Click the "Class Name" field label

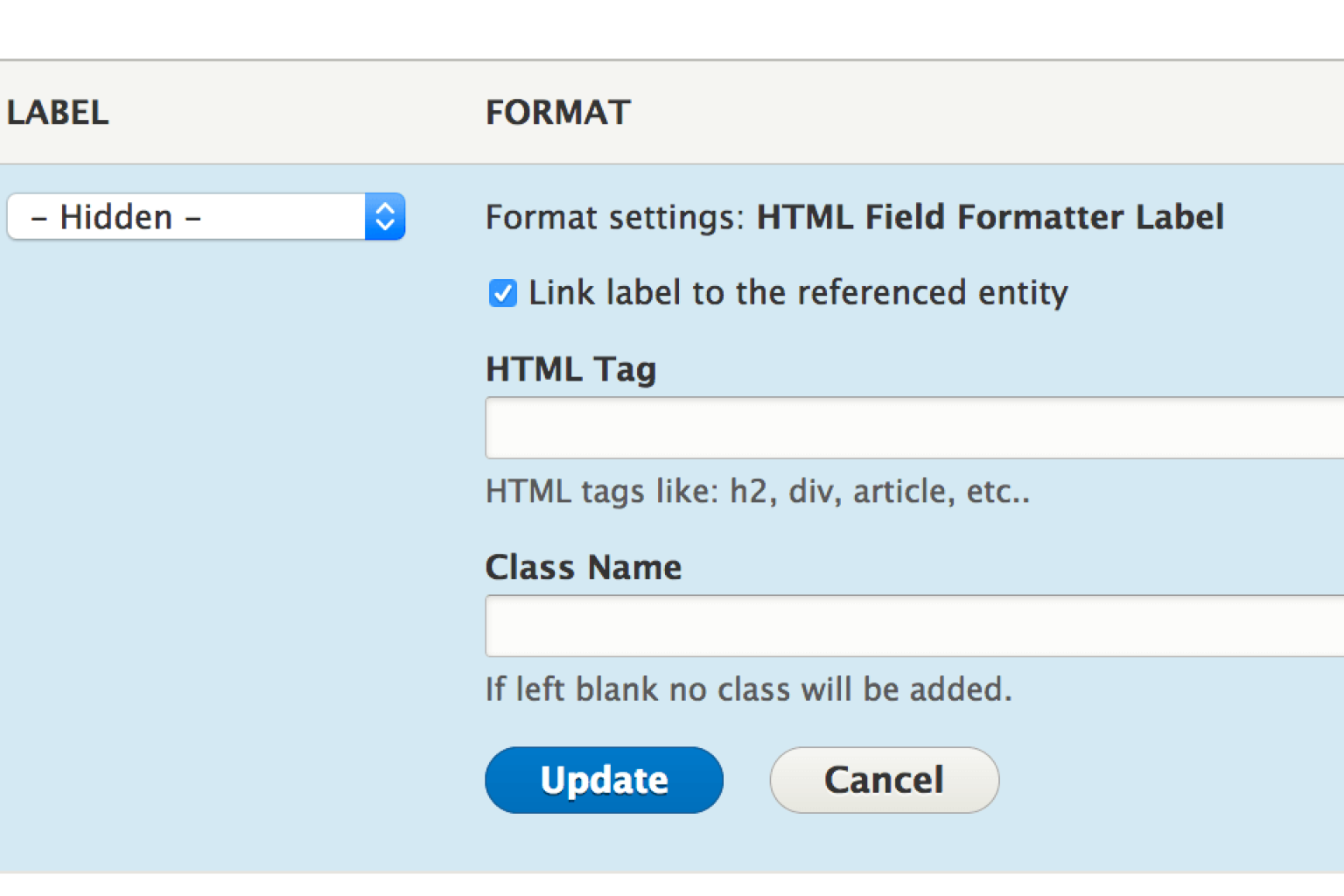pos(583,567)
